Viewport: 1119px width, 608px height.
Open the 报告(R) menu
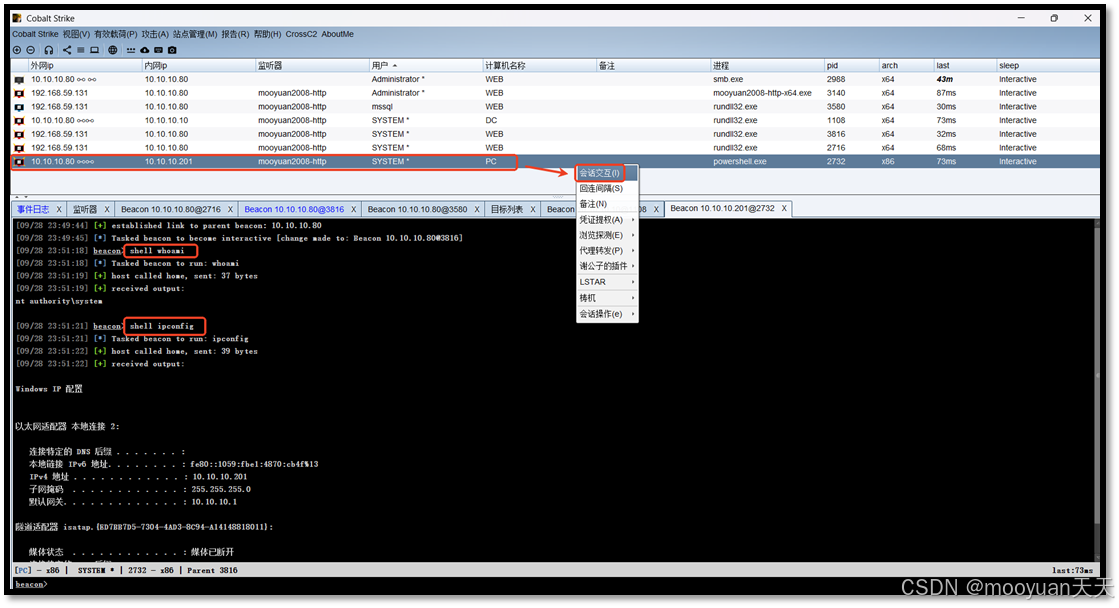[236, 34]
